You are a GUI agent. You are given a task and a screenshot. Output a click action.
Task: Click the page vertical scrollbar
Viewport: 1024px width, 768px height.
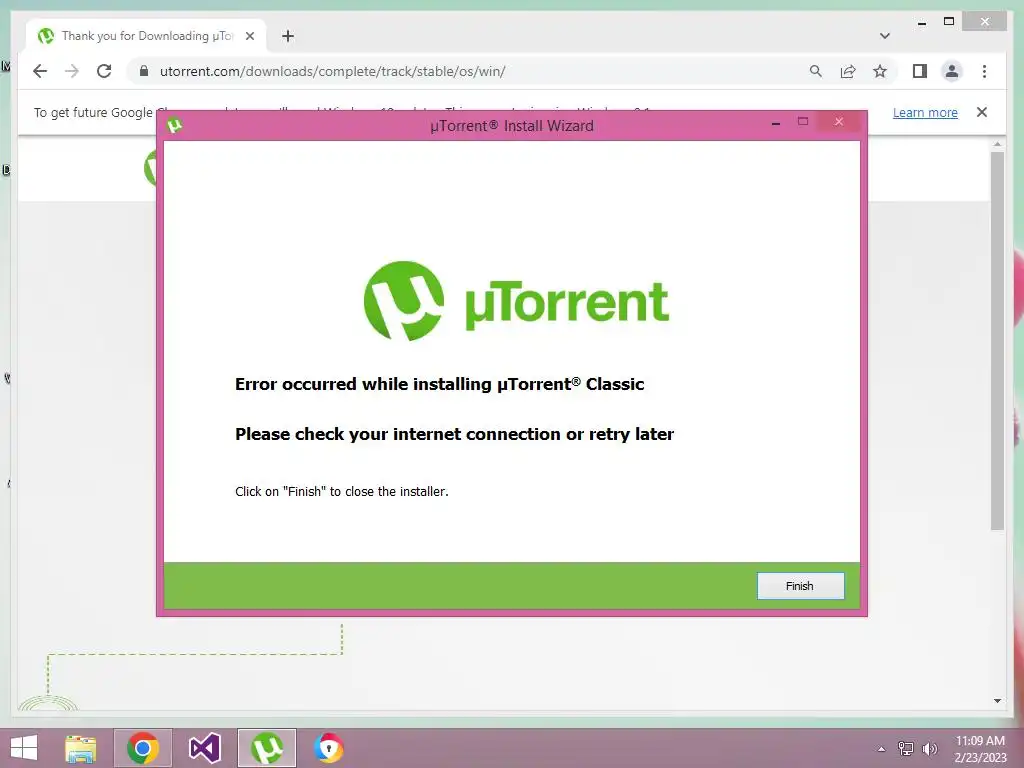pyautogui.click(x=997, y=341)
